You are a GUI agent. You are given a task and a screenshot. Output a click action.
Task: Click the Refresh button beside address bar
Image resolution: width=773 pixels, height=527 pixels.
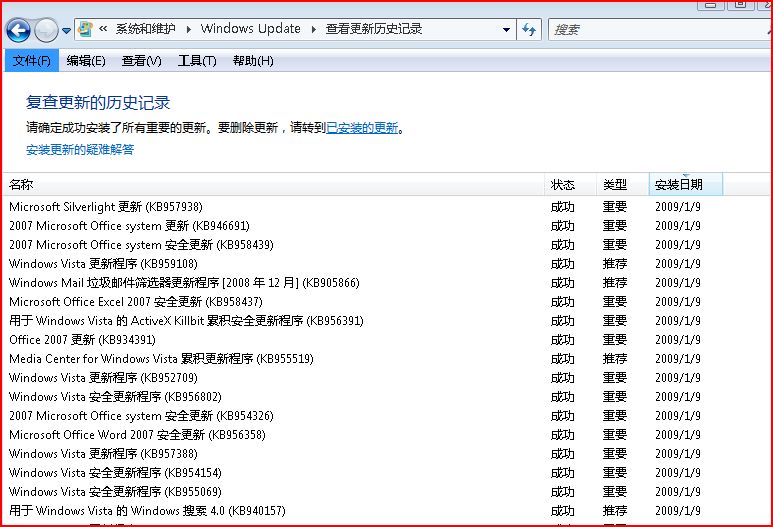click(x=529, y=30)
